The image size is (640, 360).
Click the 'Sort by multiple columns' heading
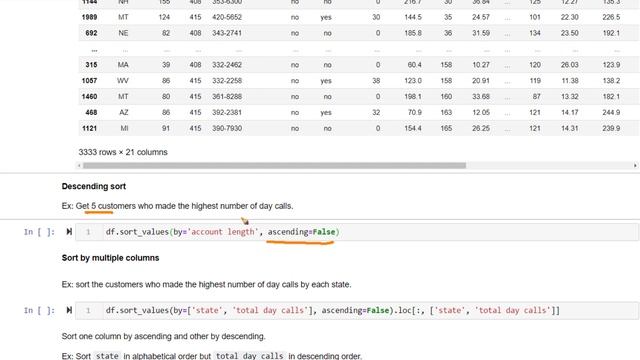click(x=110, y=258)
